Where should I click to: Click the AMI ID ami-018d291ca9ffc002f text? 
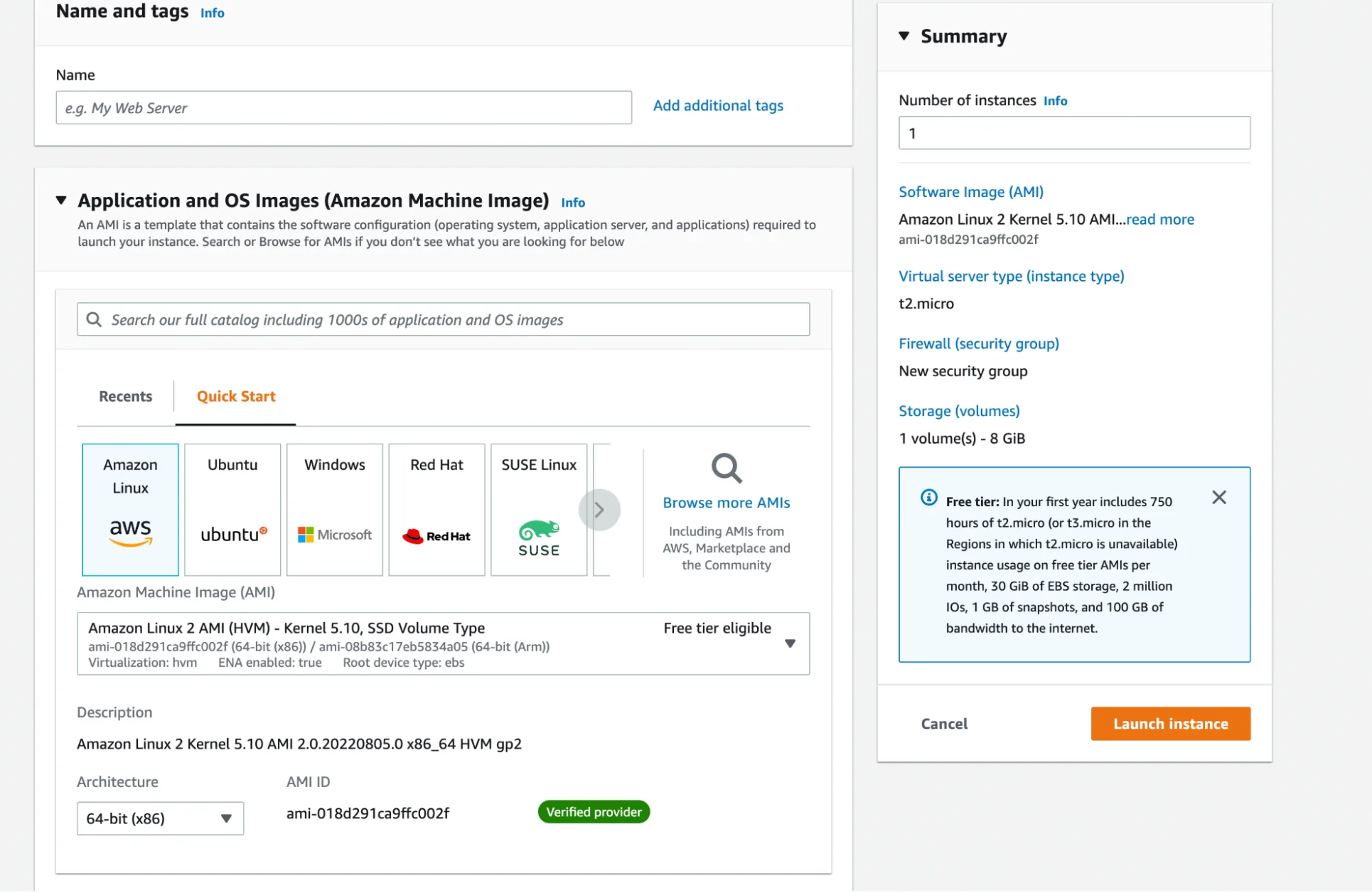coord(368,813)
